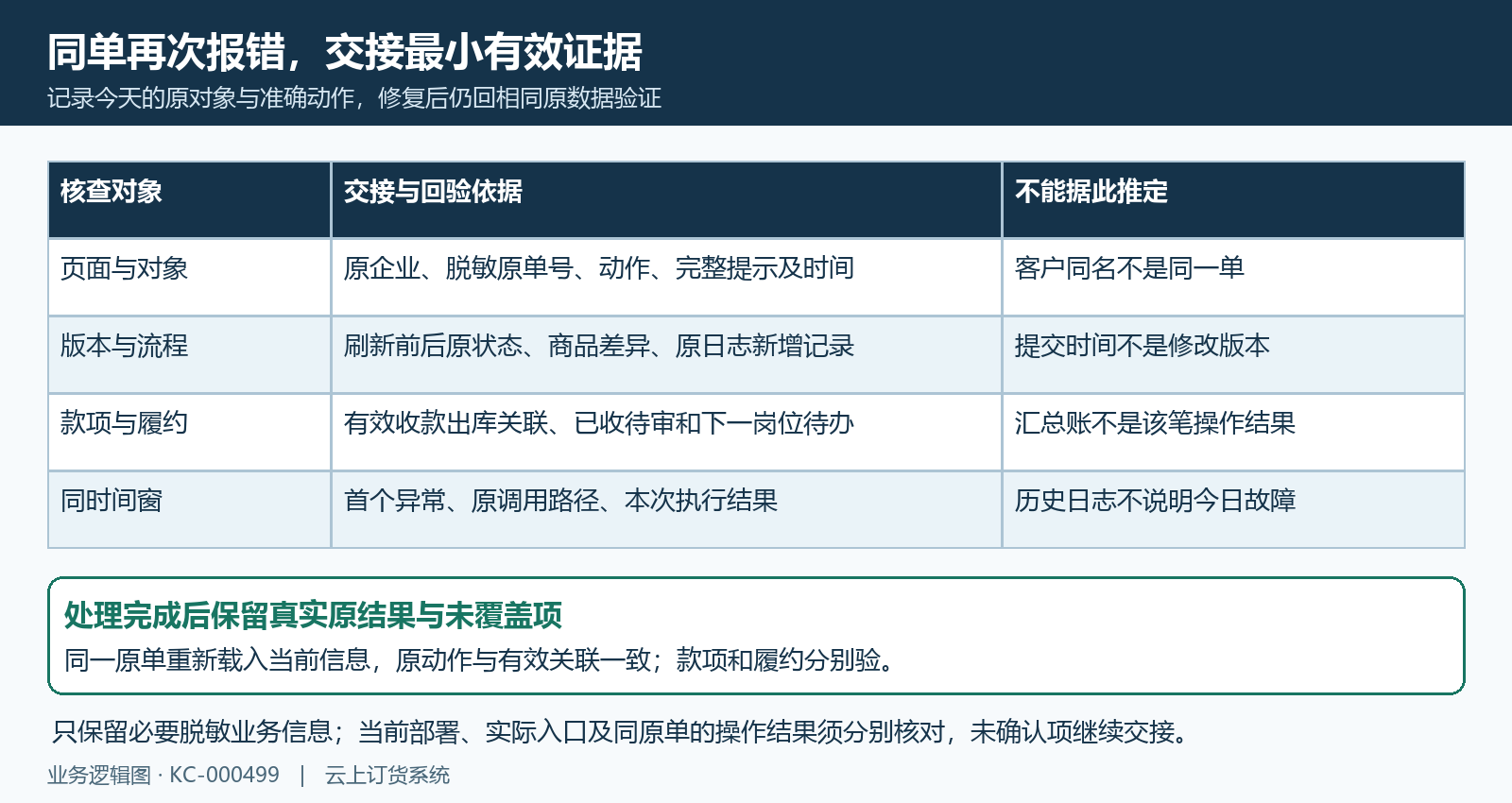
Task: Click the footer label 业务逻辑图 · KC-000499
Action: 163,776
